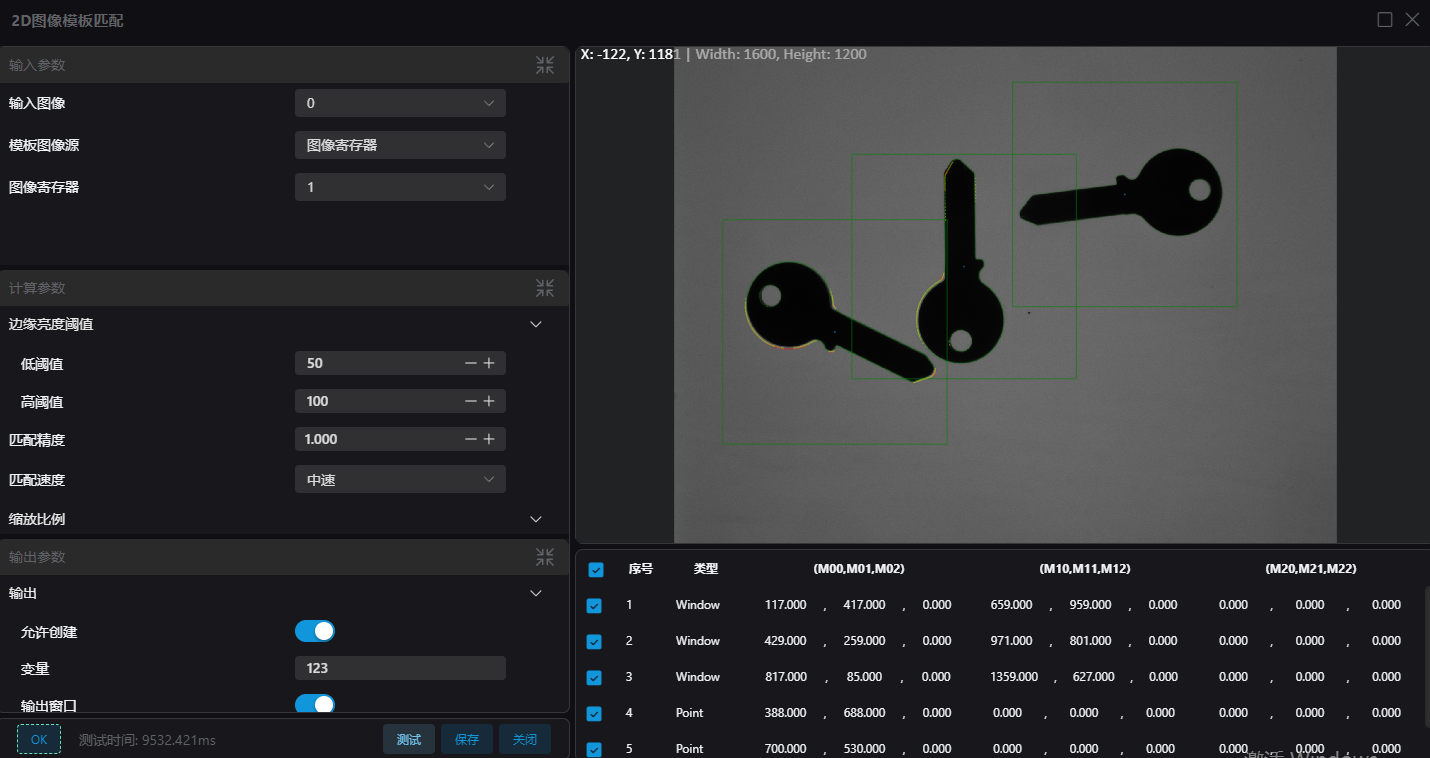
Task: Maximize the 2D图像模板匹配 window
Action: [1385, 20]
